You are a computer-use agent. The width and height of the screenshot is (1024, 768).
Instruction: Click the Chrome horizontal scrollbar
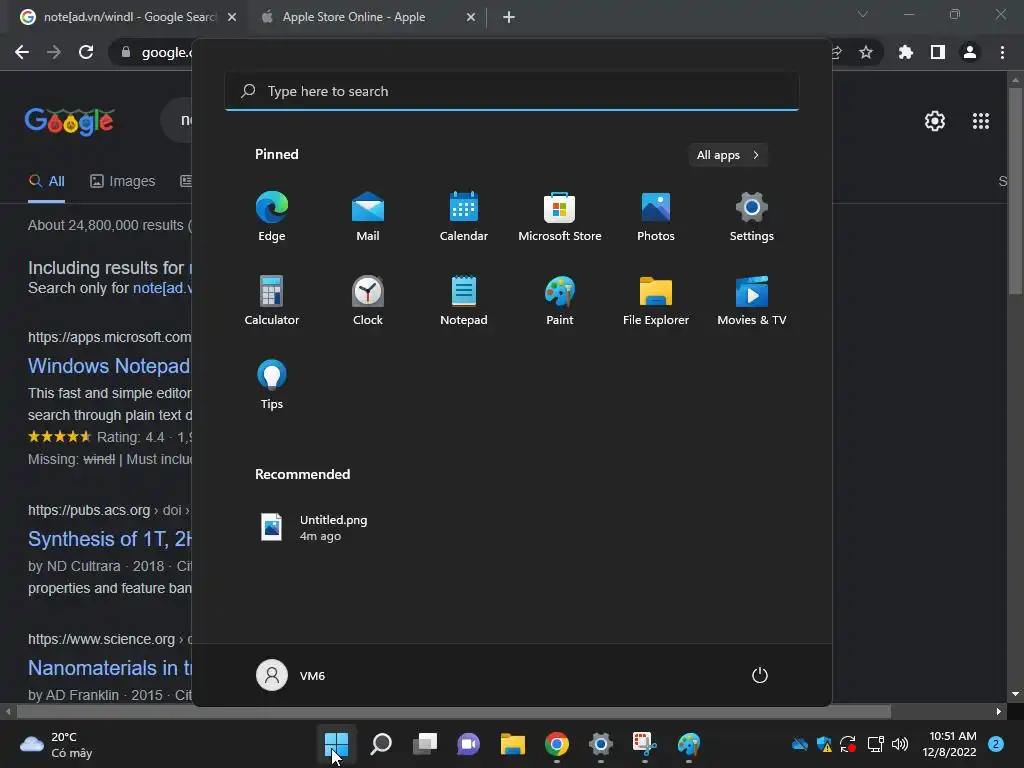(x=453, y=711)
